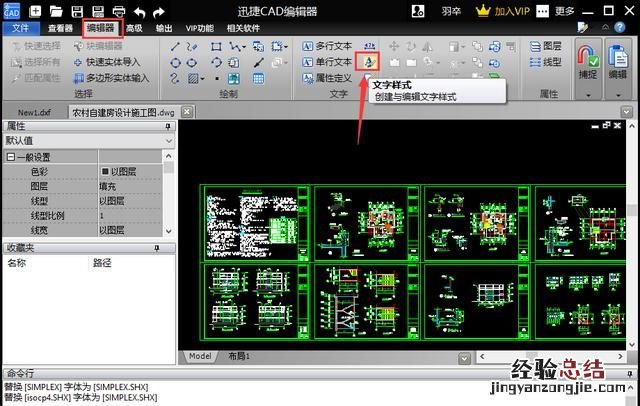Open the layout tabs dropdown at the bottom
Image resolution: width=640 pixels, height=406 pixels.
[x=464, y=359]
